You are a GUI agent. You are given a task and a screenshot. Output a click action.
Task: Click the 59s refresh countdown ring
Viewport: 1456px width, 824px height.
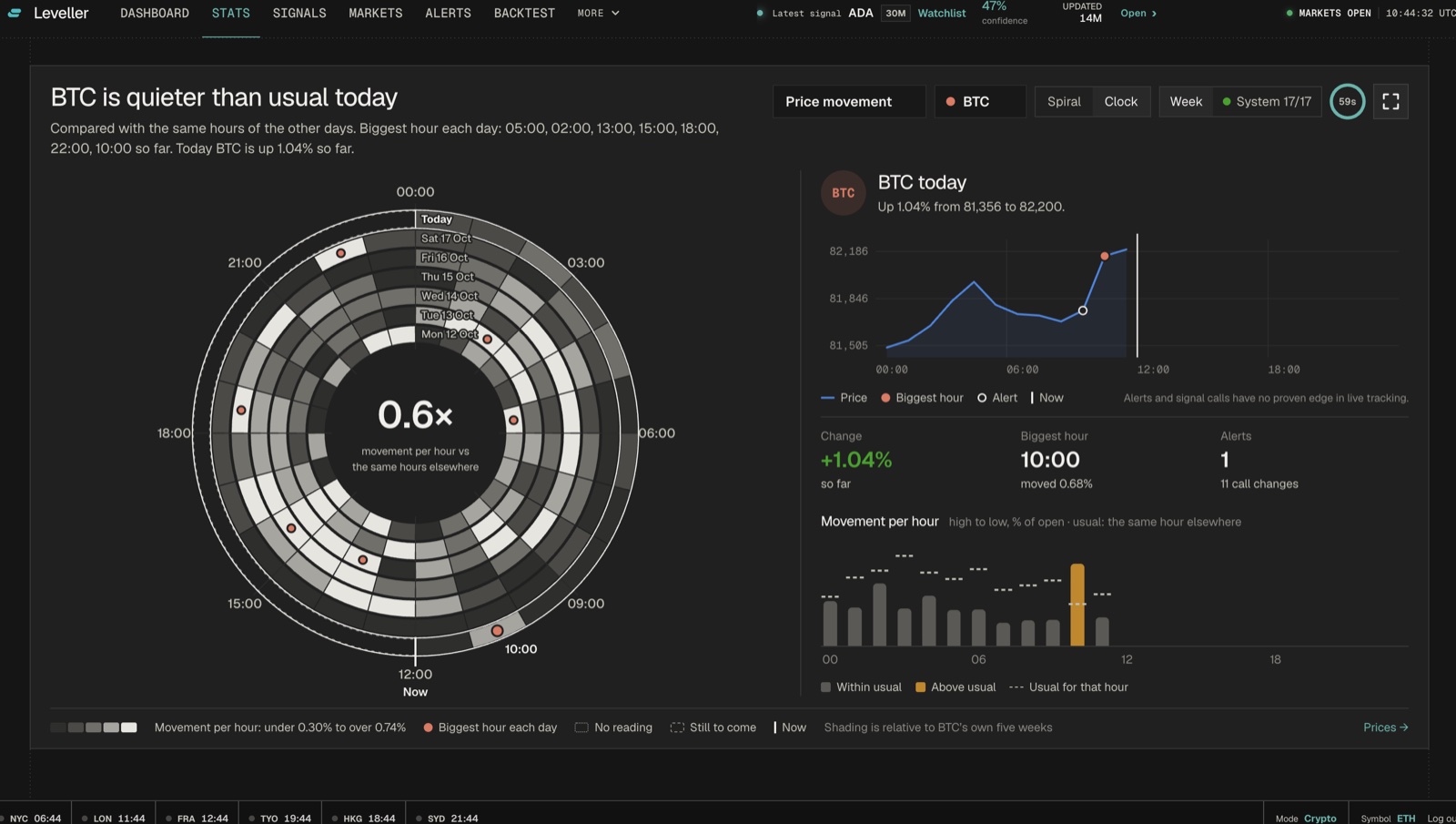point(1347,101)
